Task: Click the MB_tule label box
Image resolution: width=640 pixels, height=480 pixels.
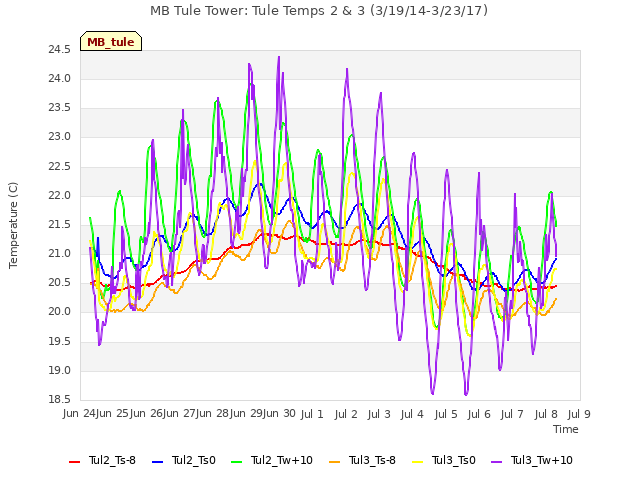Action: 111,41
